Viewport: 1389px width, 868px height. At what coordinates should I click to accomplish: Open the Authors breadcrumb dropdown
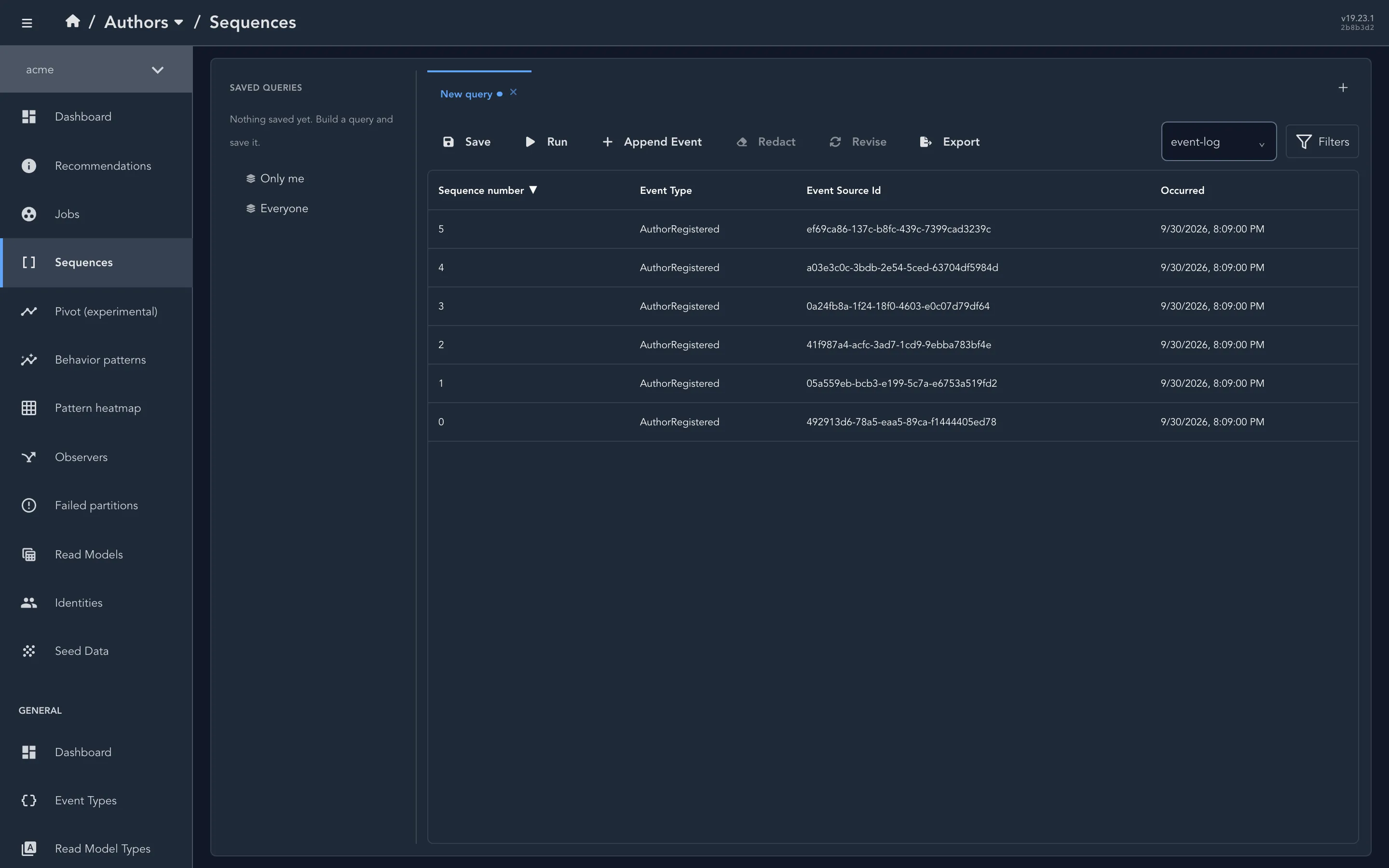144,22
